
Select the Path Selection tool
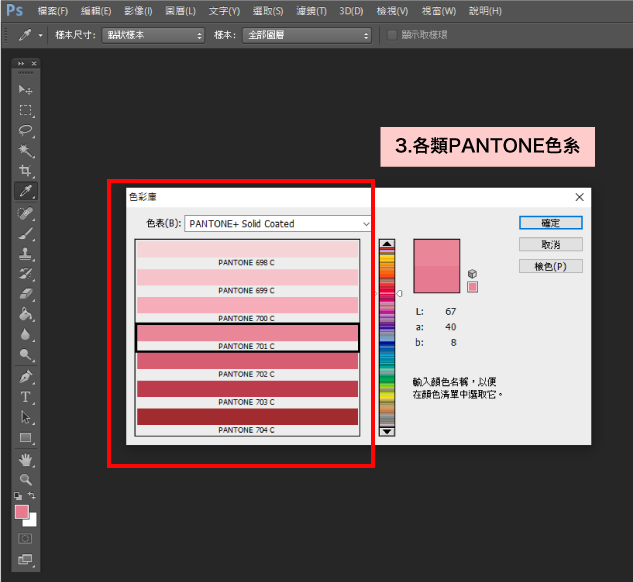25,417
